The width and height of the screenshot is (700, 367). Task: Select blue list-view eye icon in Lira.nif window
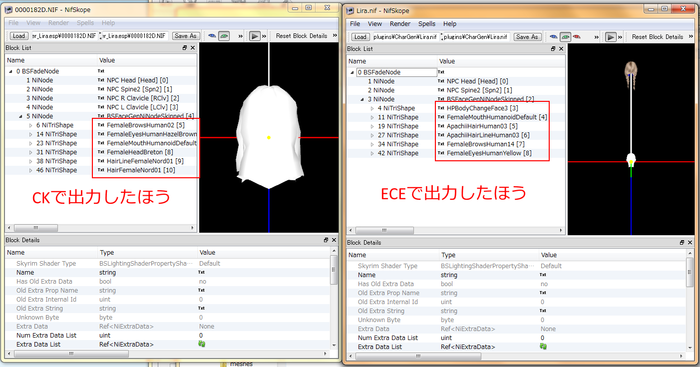[x=554, y=37]
